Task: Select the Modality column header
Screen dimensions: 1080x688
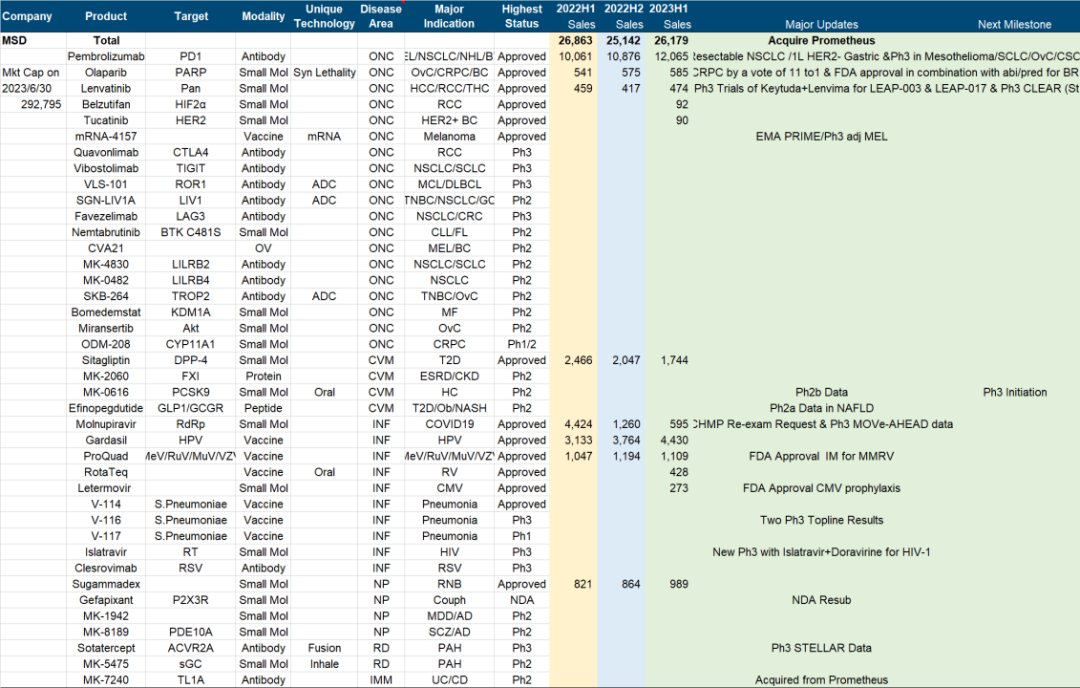Action: 263,16
